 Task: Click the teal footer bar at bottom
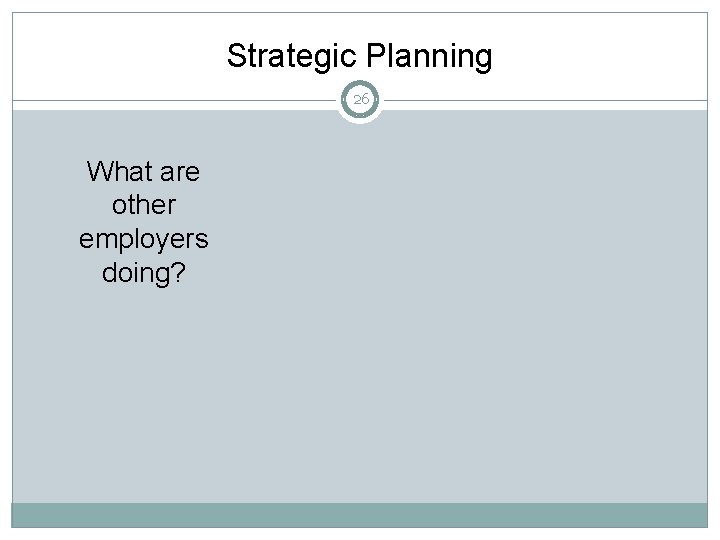click(x=360, y=515)
